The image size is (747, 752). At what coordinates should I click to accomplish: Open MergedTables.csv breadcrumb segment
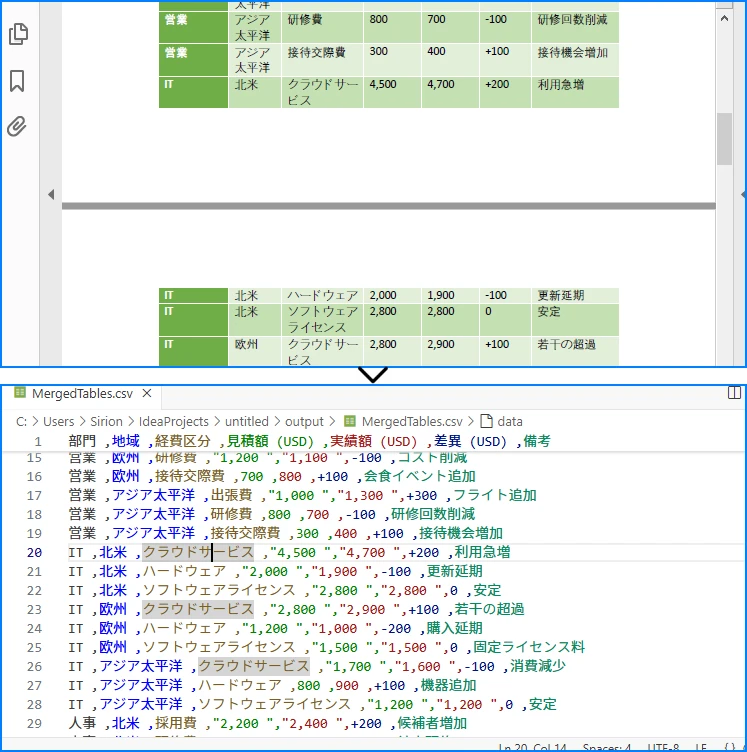[412, 422]
